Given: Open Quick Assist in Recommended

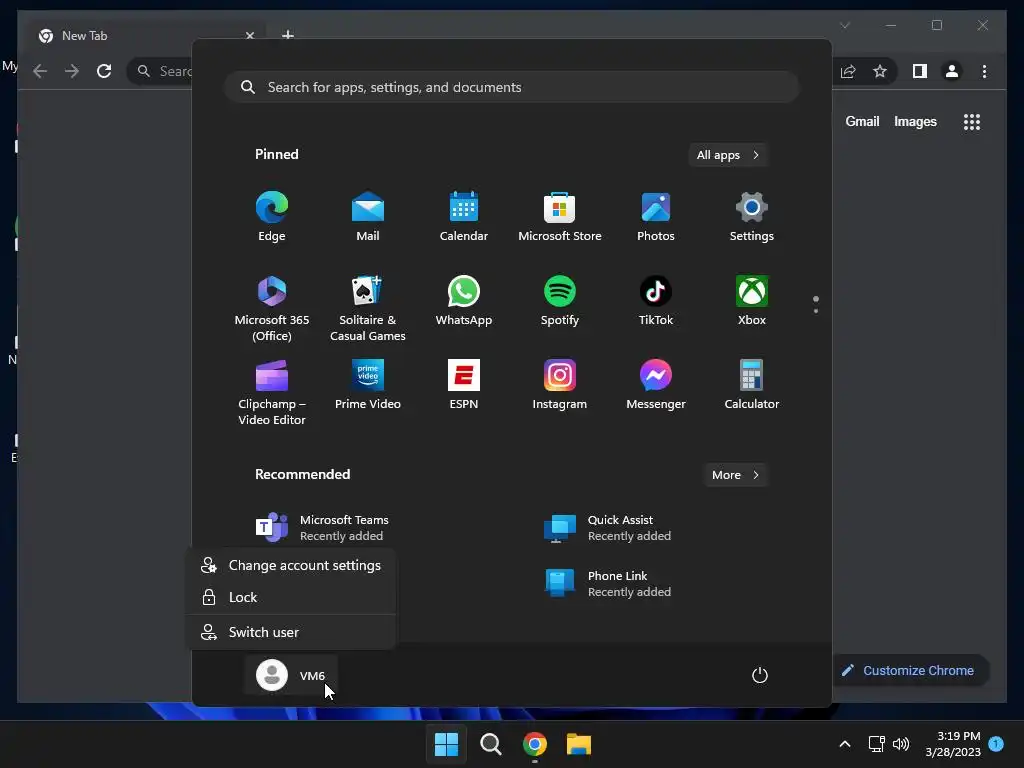Looking at the screenshot, I should (607, 528).
